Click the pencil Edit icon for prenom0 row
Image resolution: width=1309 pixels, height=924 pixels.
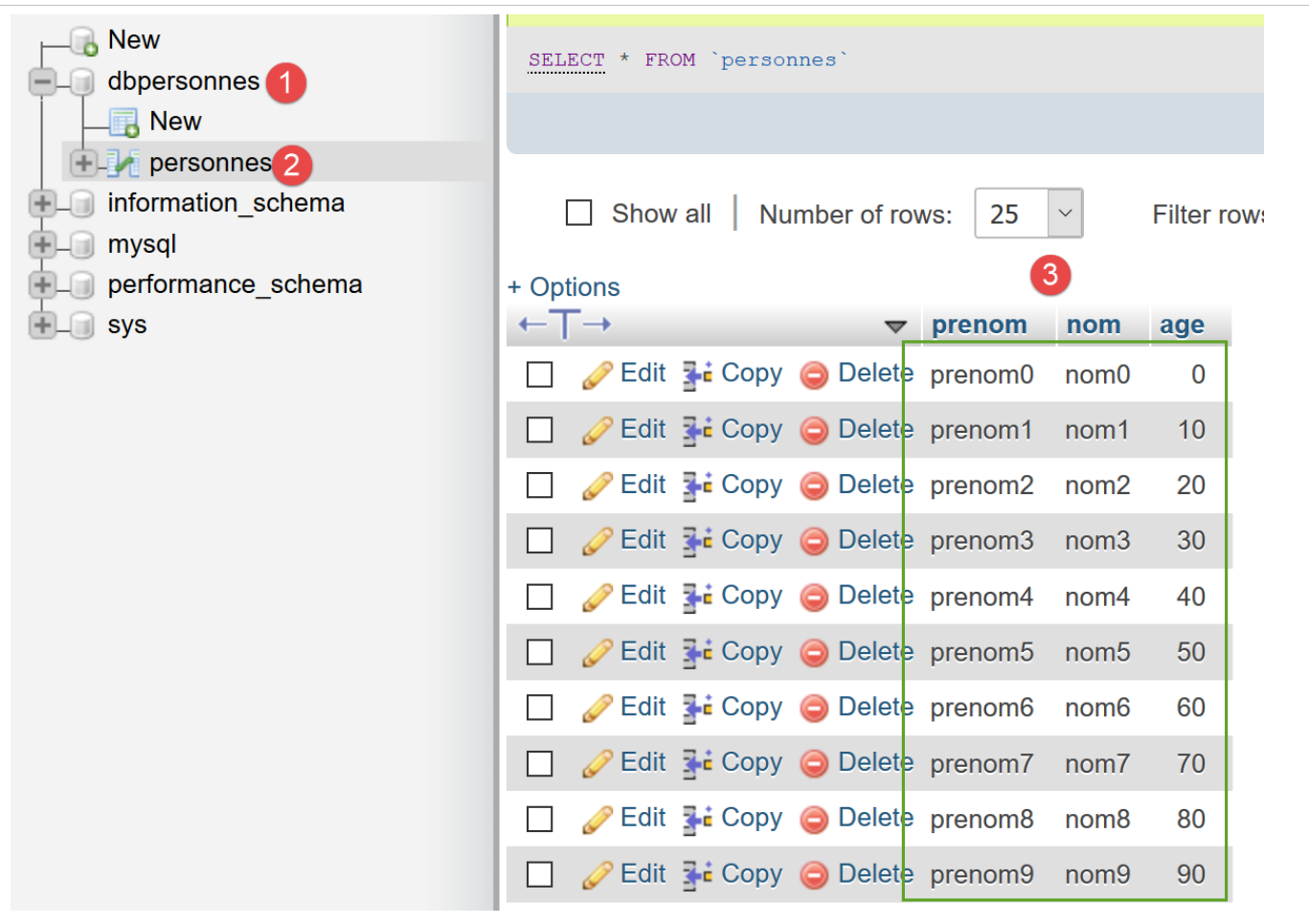[597, 375]
